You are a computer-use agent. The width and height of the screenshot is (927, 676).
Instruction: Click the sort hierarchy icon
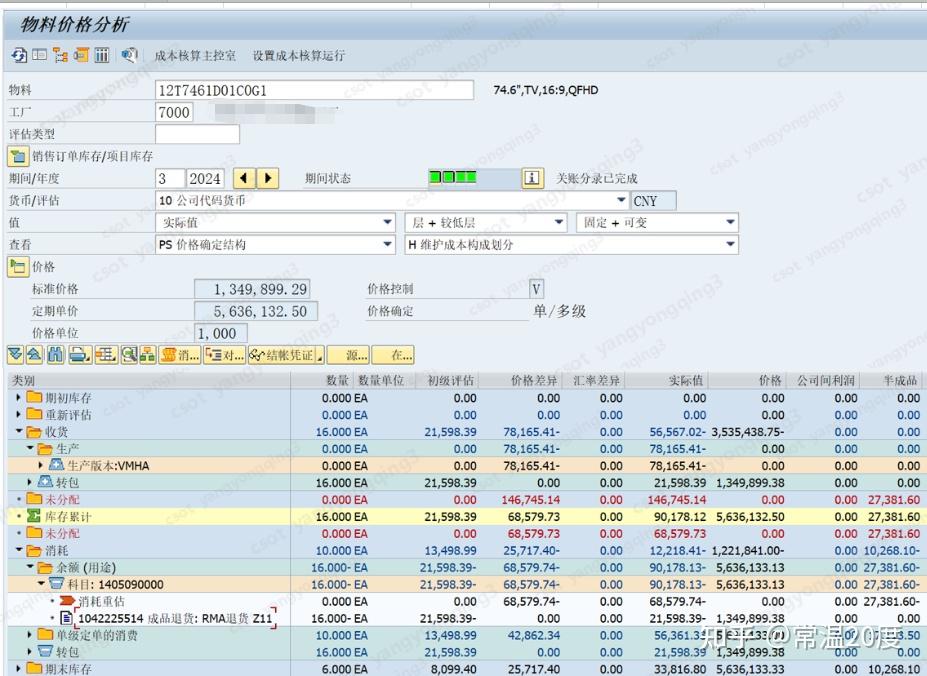62,56
